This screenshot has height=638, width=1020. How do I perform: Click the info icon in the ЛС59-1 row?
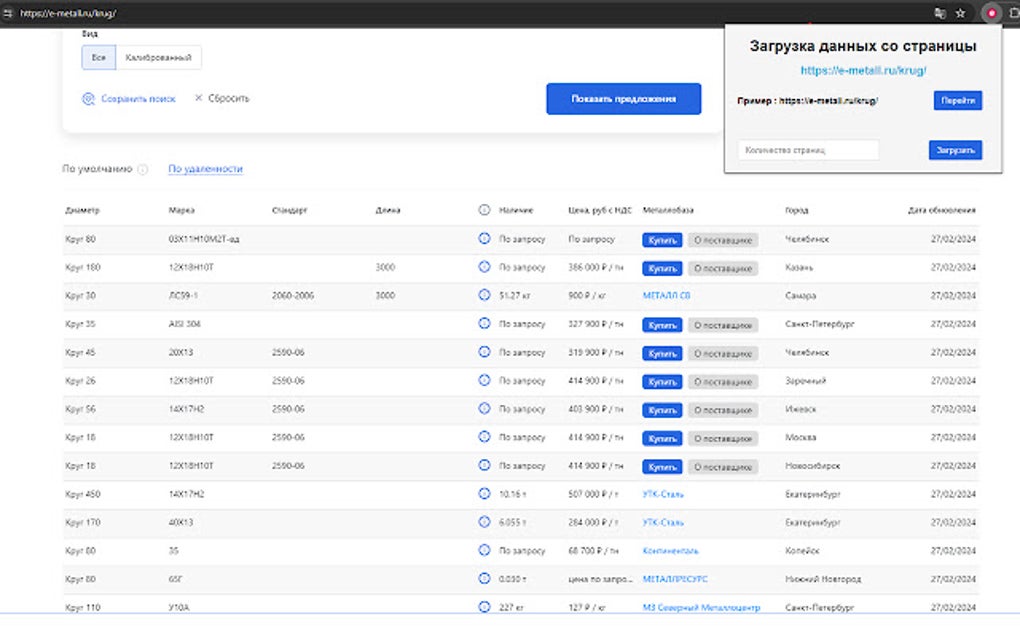[484, 296]
